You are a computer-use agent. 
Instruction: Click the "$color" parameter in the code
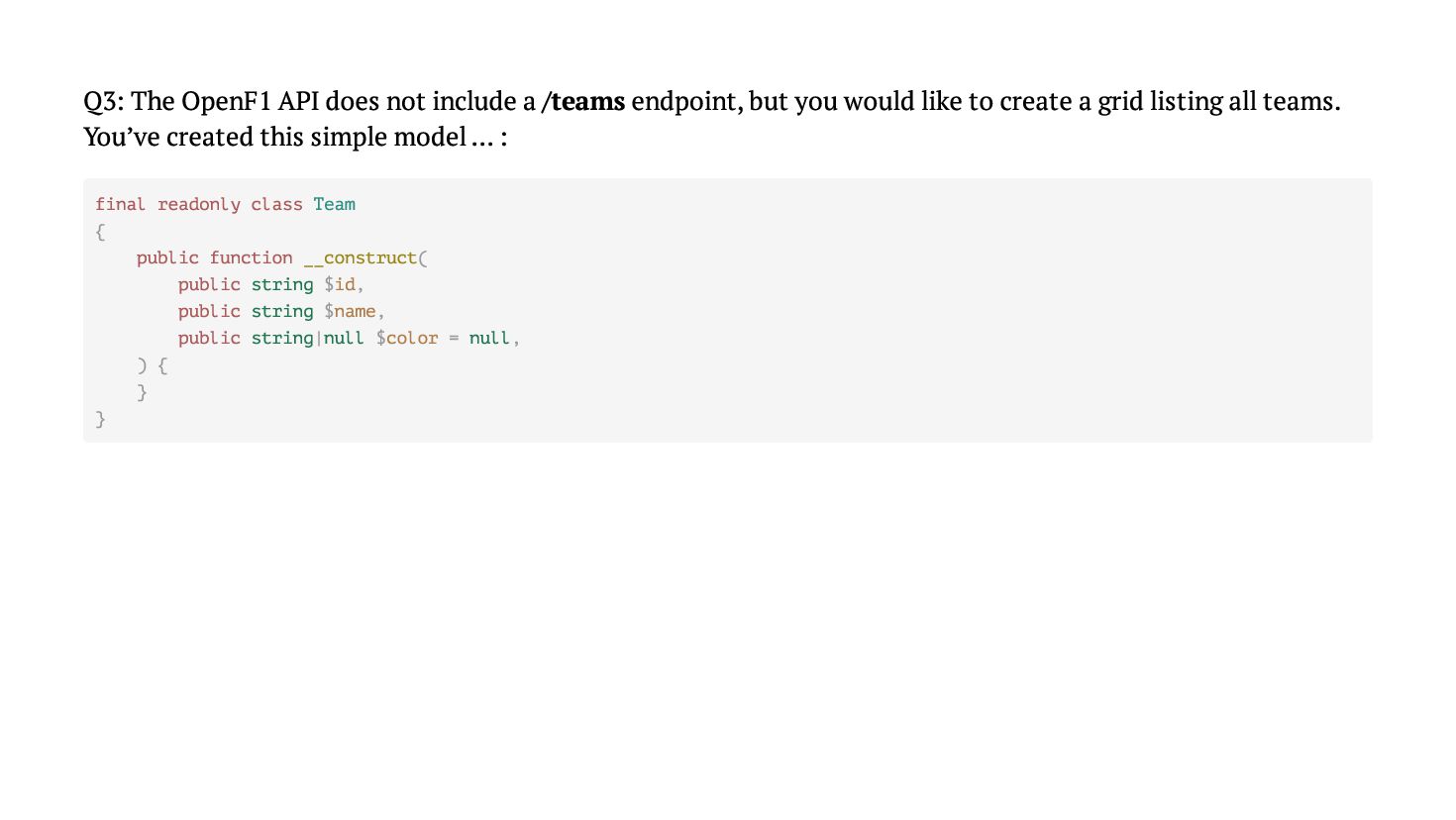(407, 339)
